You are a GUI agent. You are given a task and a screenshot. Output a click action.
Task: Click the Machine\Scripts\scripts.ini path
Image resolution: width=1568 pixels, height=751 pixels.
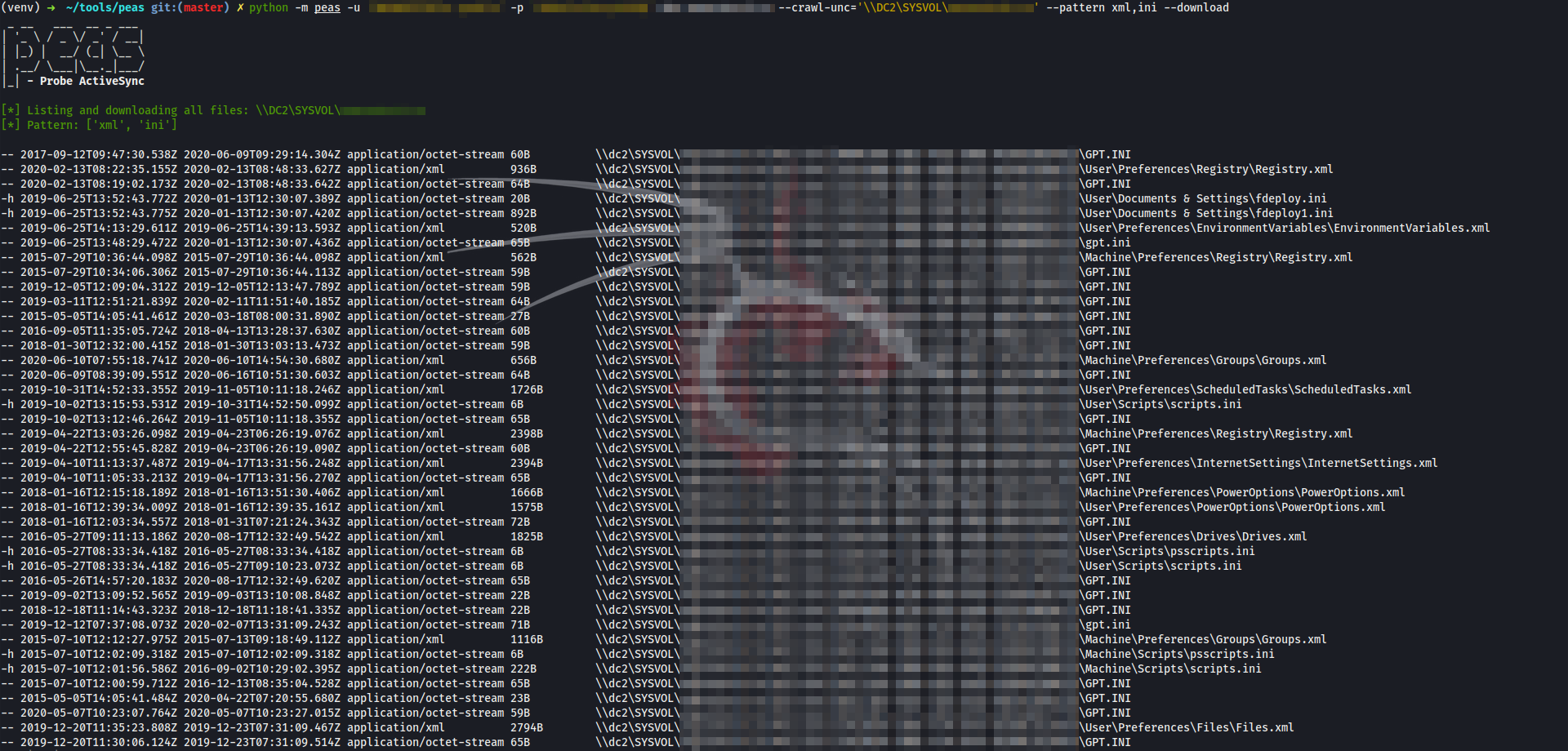pos(1171,669)
